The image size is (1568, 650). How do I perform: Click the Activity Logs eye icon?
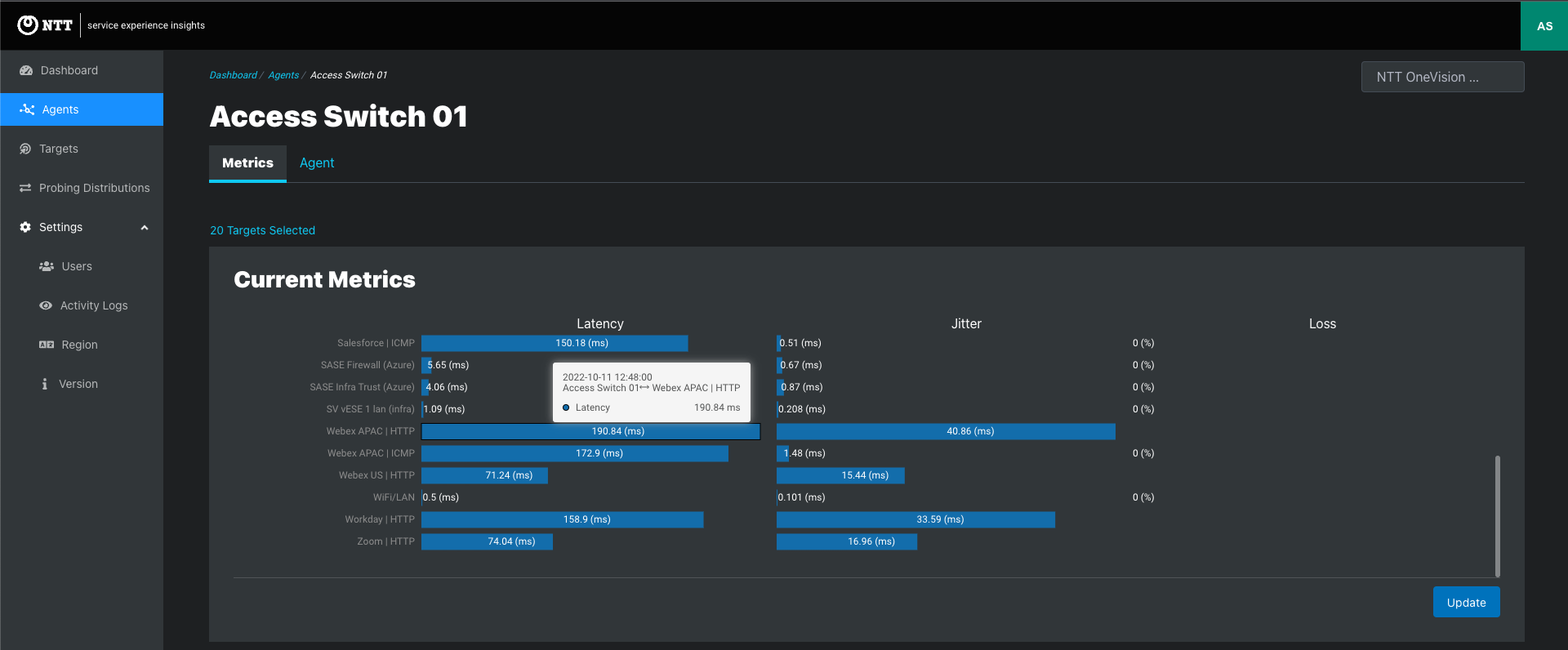pos(46,305)
